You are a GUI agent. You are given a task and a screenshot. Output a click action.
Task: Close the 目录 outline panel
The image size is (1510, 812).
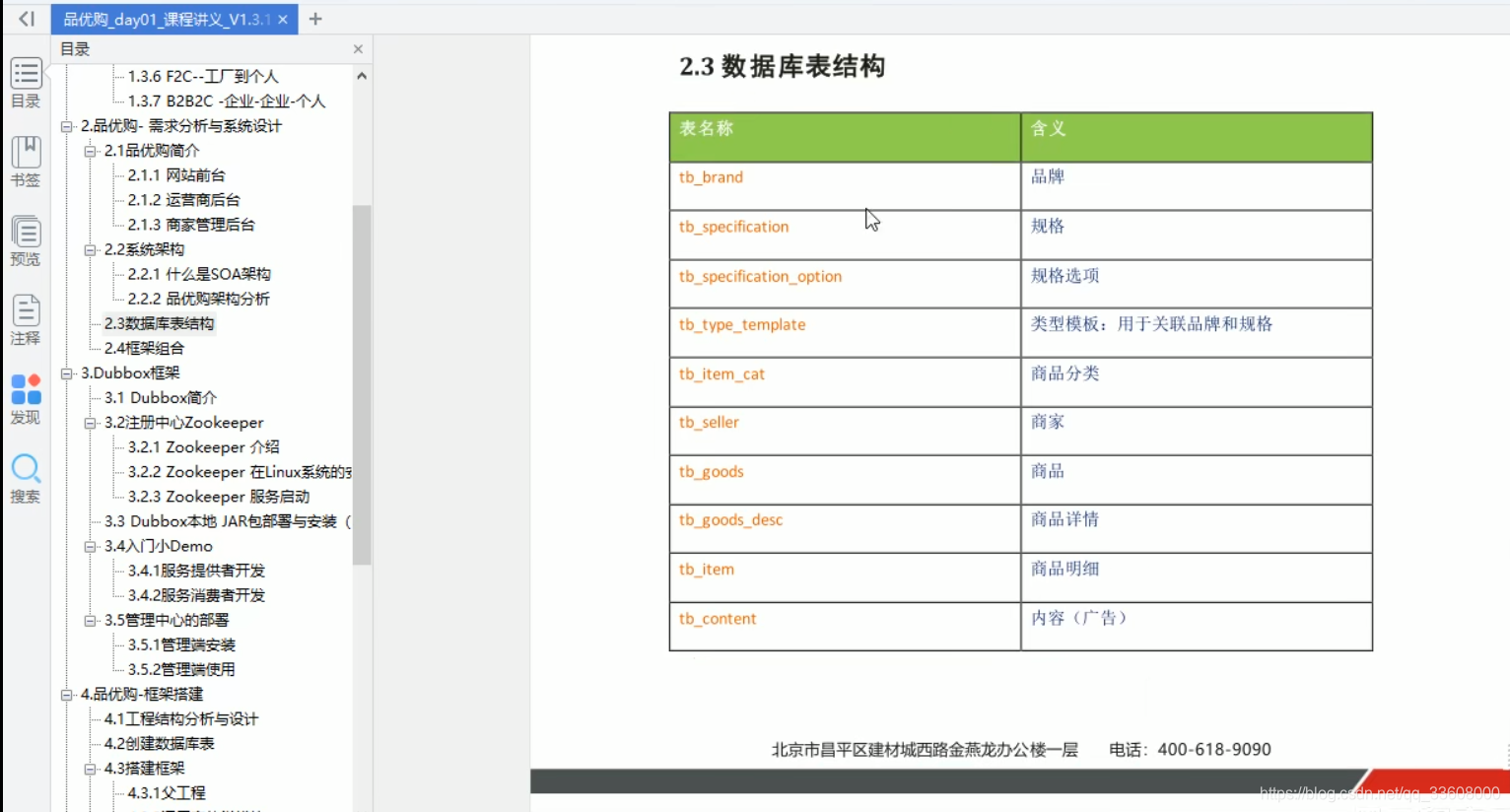tap(358, 48)
